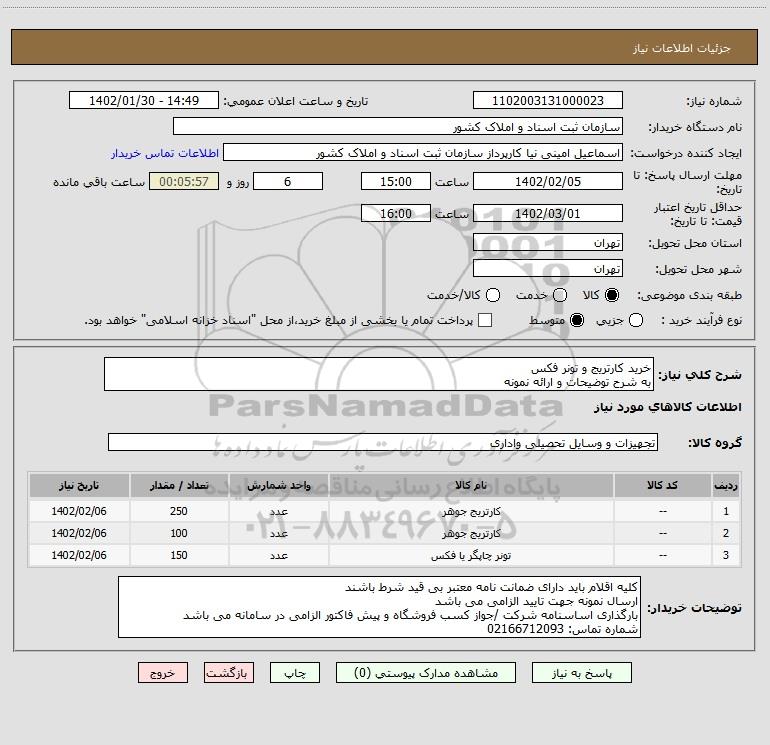The height and width of the screenshot is (745, 770).
Task: Click the buyer notes text area
Action: 379,607
